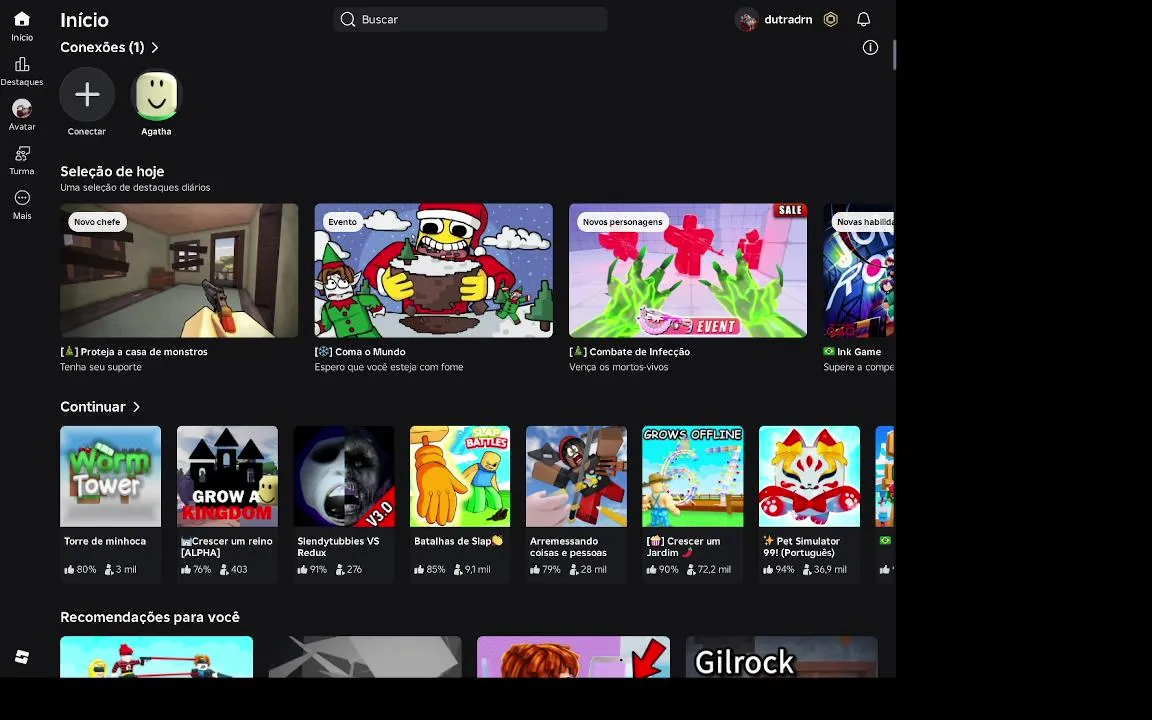Click the Coma o Mundo title text
This screenshot has width=1152, height=720.
pos(360,352)
